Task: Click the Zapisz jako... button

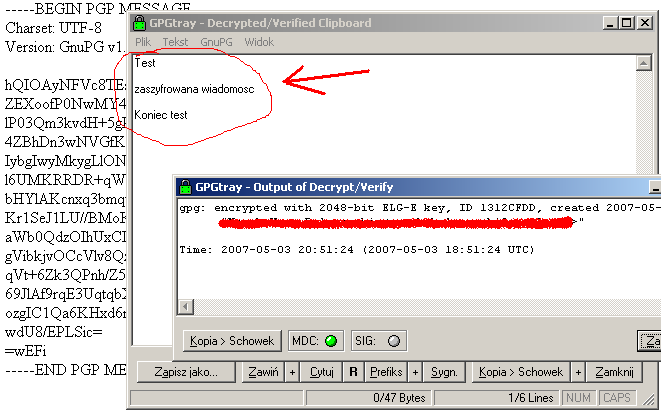Action: (186, 372)
